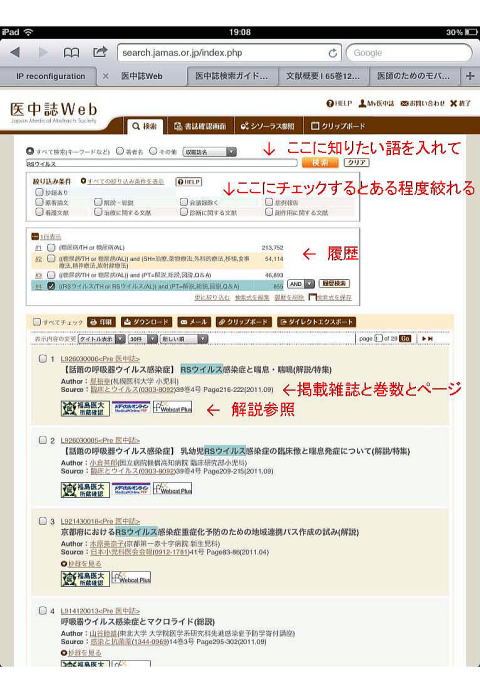The height and width of the screenshot is (693, 480).
Task: Open the 書誌確認画面 tab
Action: tap(200, 126)
